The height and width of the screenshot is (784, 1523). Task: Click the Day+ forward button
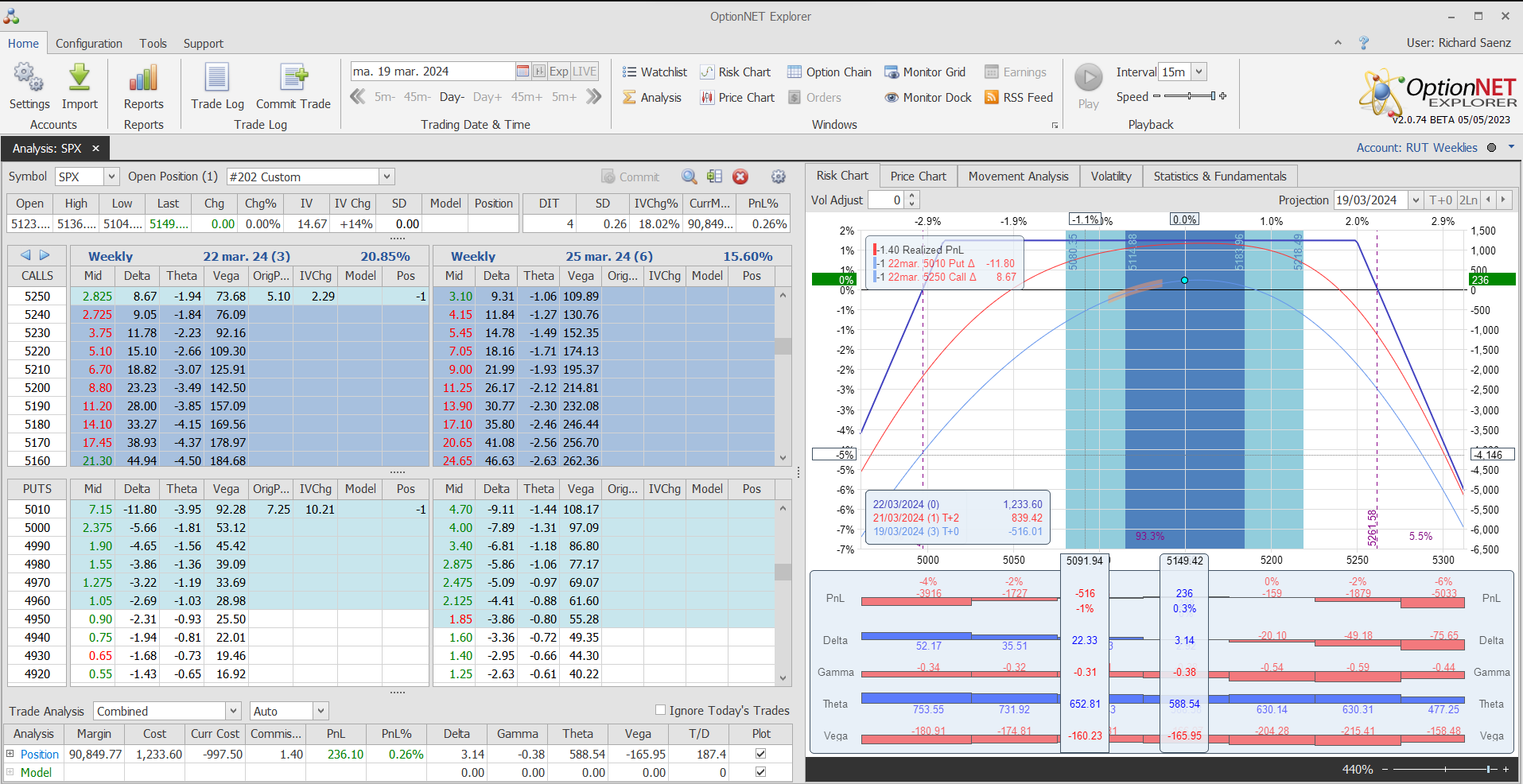pos(487,97)
